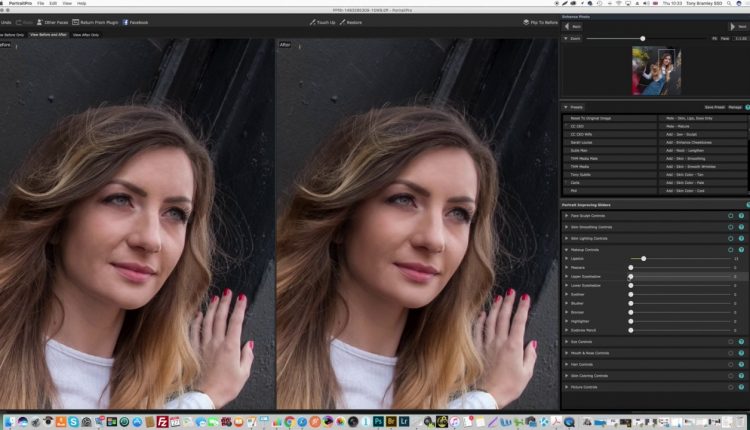
Task: Expand the Skin Smoothing Controls section
Action: (x=567, y=227)
